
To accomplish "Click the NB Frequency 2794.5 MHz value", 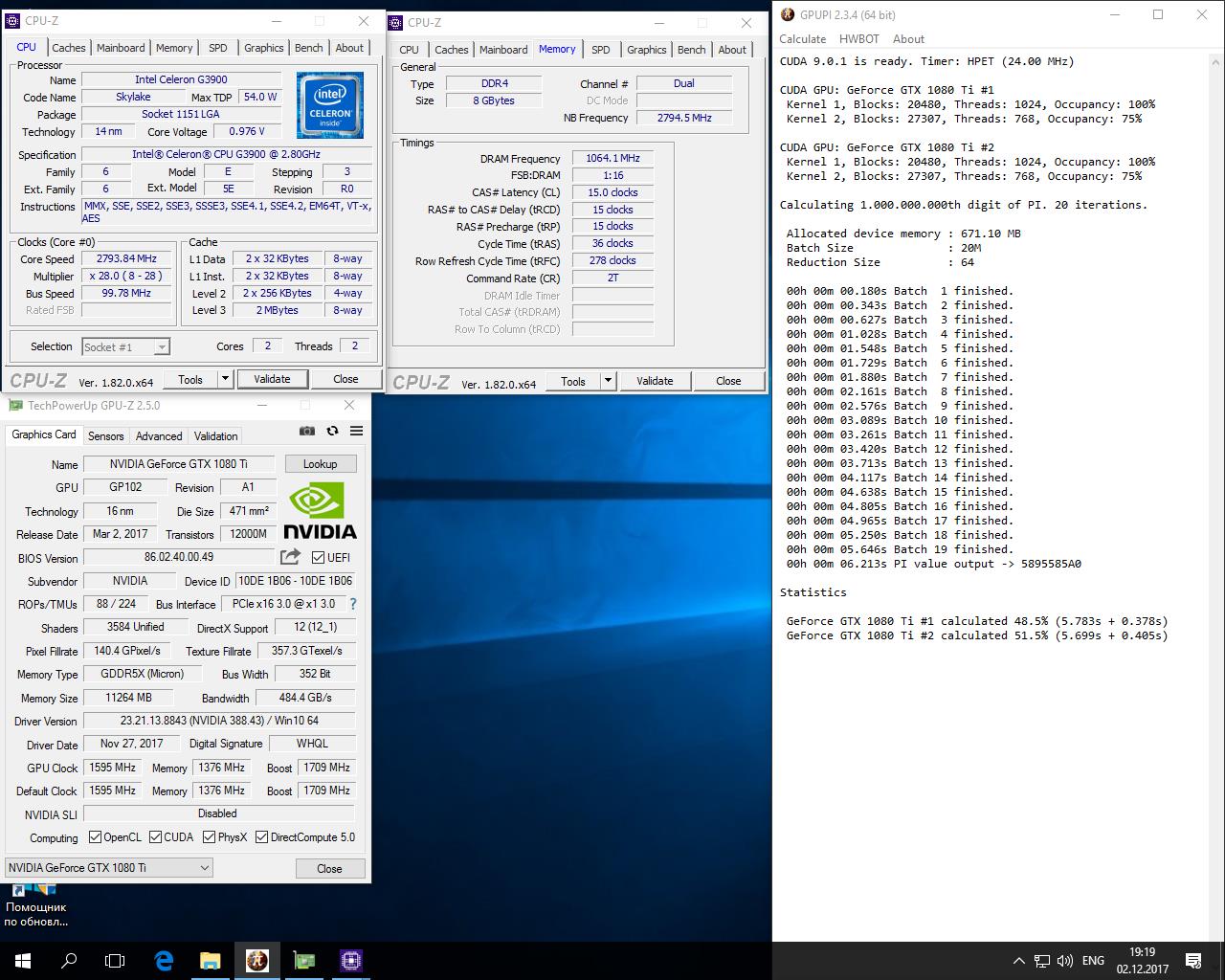I will click(x=684, y=118).
